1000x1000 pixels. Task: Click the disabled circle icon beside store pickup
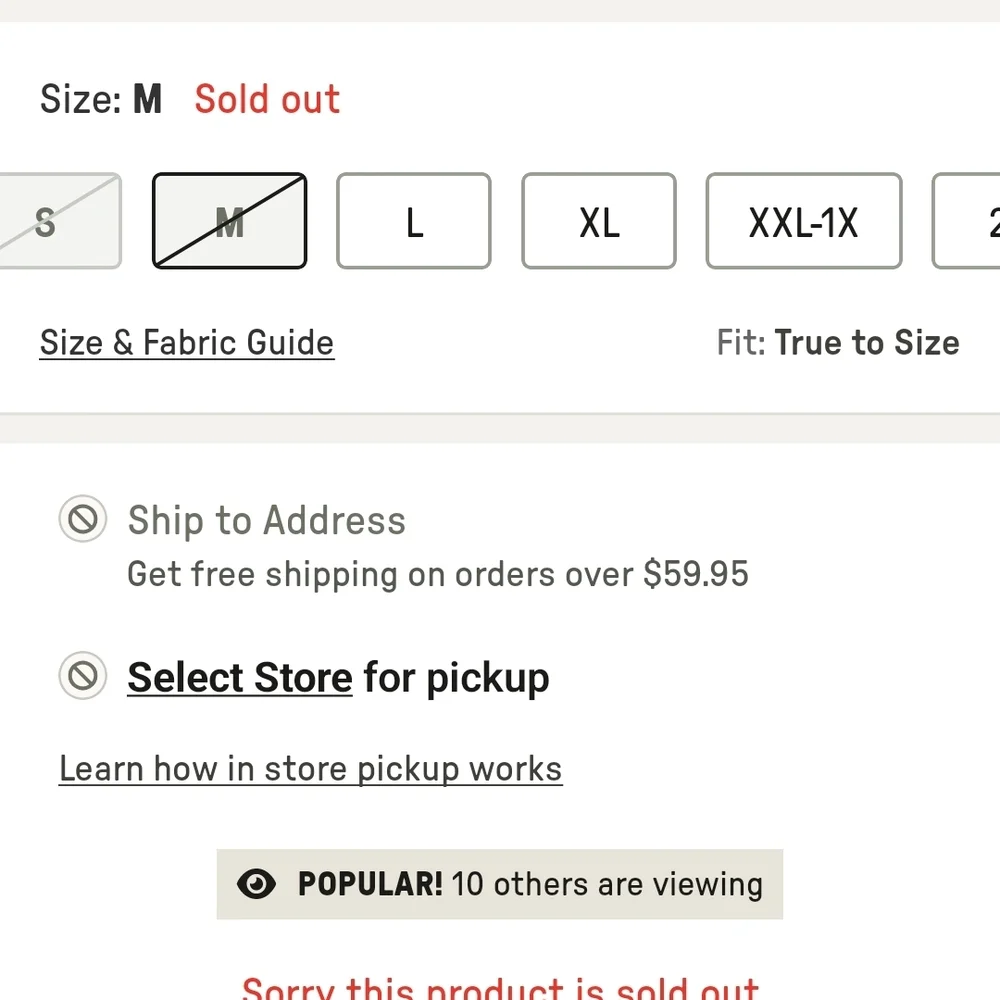coord(83,675)
